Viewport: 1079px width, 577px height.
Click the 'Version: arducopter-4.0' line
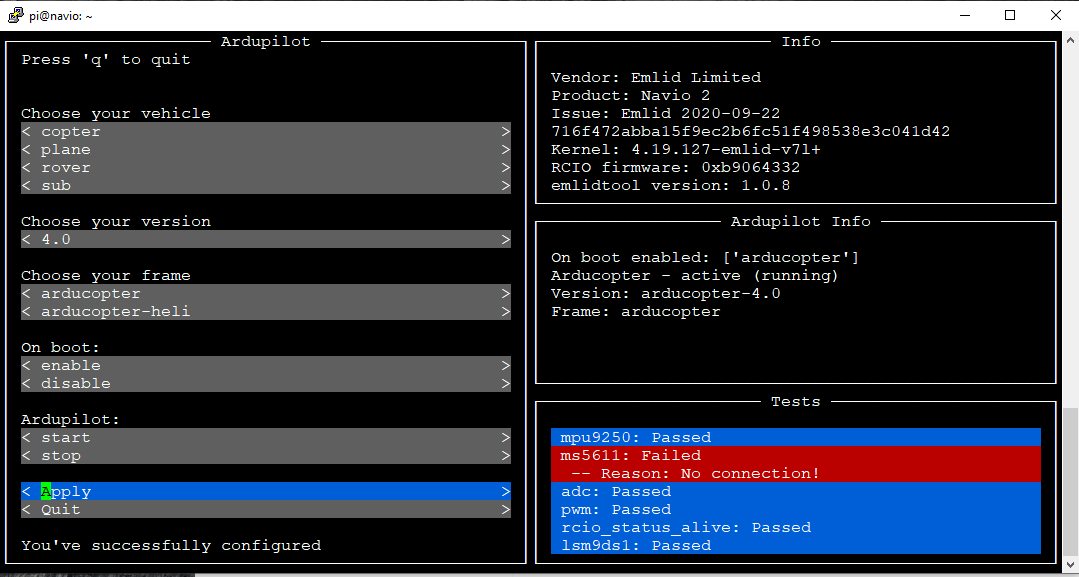(x=665, y=293)
